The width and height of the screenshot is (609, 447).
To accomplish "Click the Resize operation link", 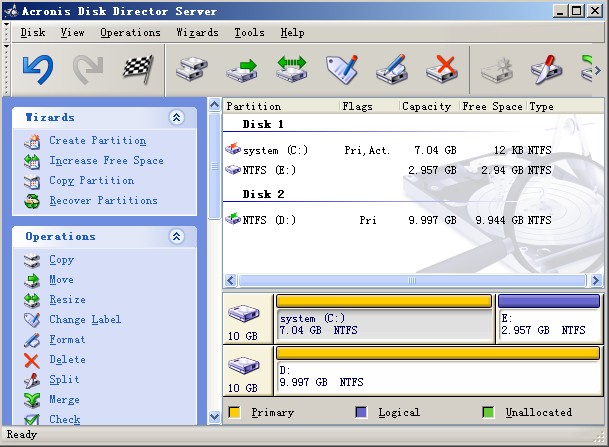I will pos(67,299).
